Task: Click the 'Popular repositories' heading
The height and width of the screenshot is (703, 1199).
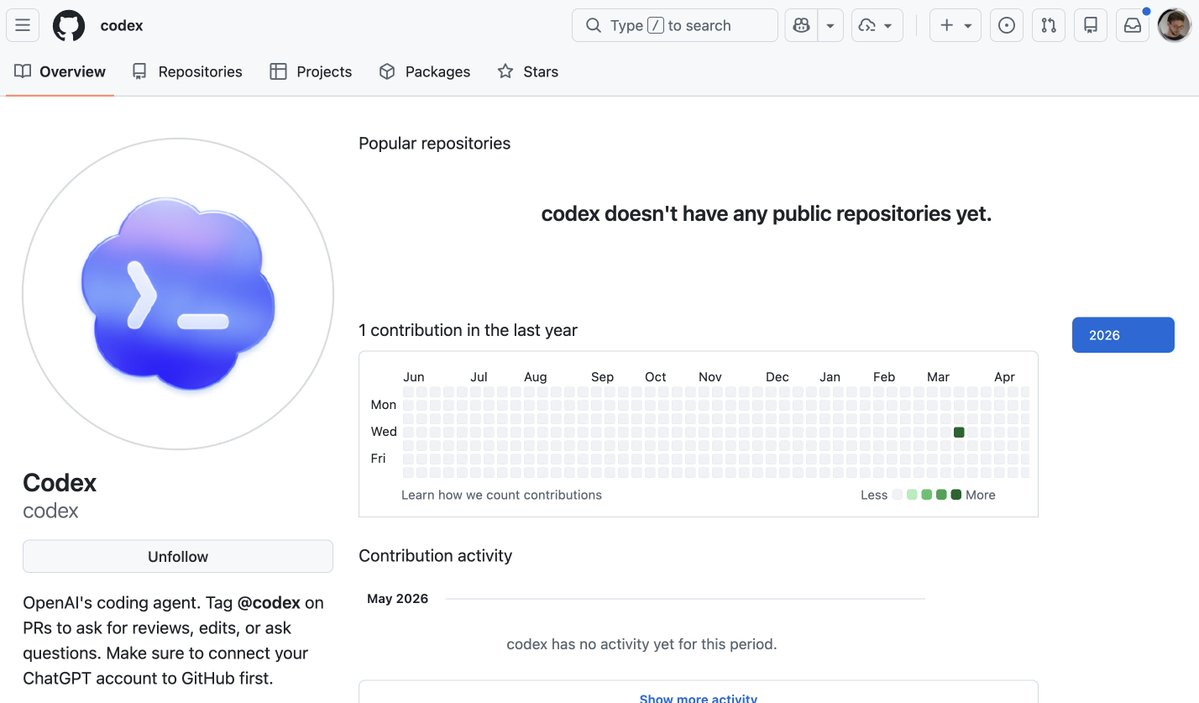Action: pos(434,143)
